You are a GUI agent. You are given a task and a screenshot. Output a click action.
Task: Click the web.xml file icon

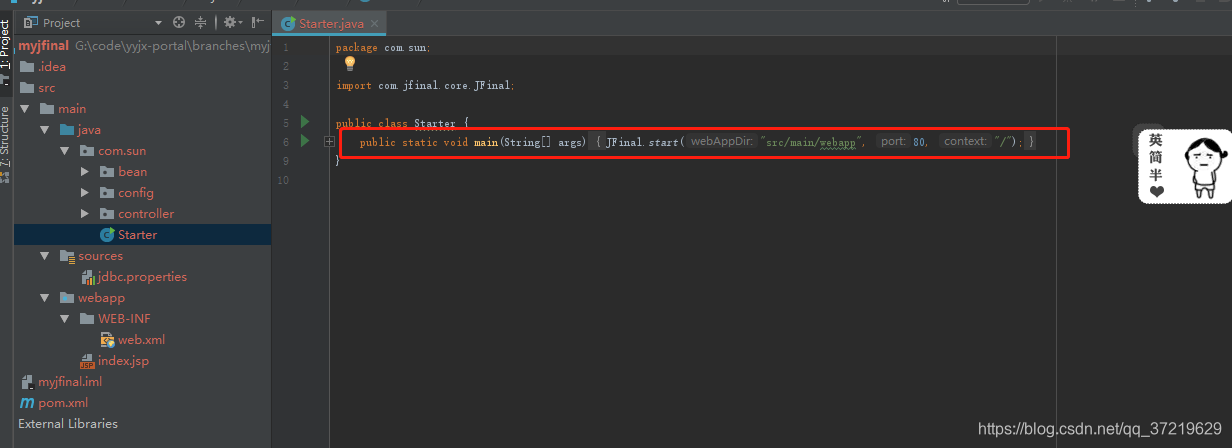(x=107, y=339)
